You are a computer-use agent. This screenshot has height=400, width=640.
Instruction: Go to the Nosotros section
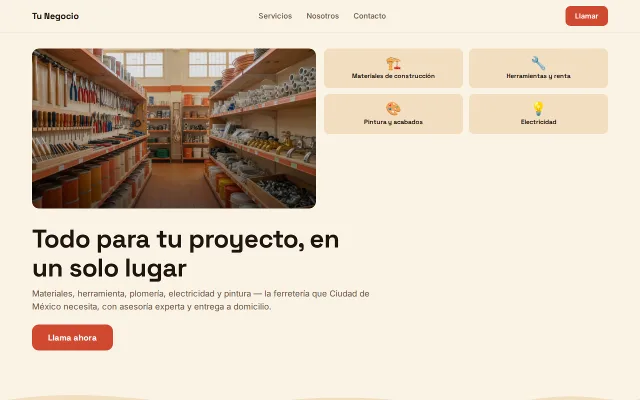(x=322, y=16)
